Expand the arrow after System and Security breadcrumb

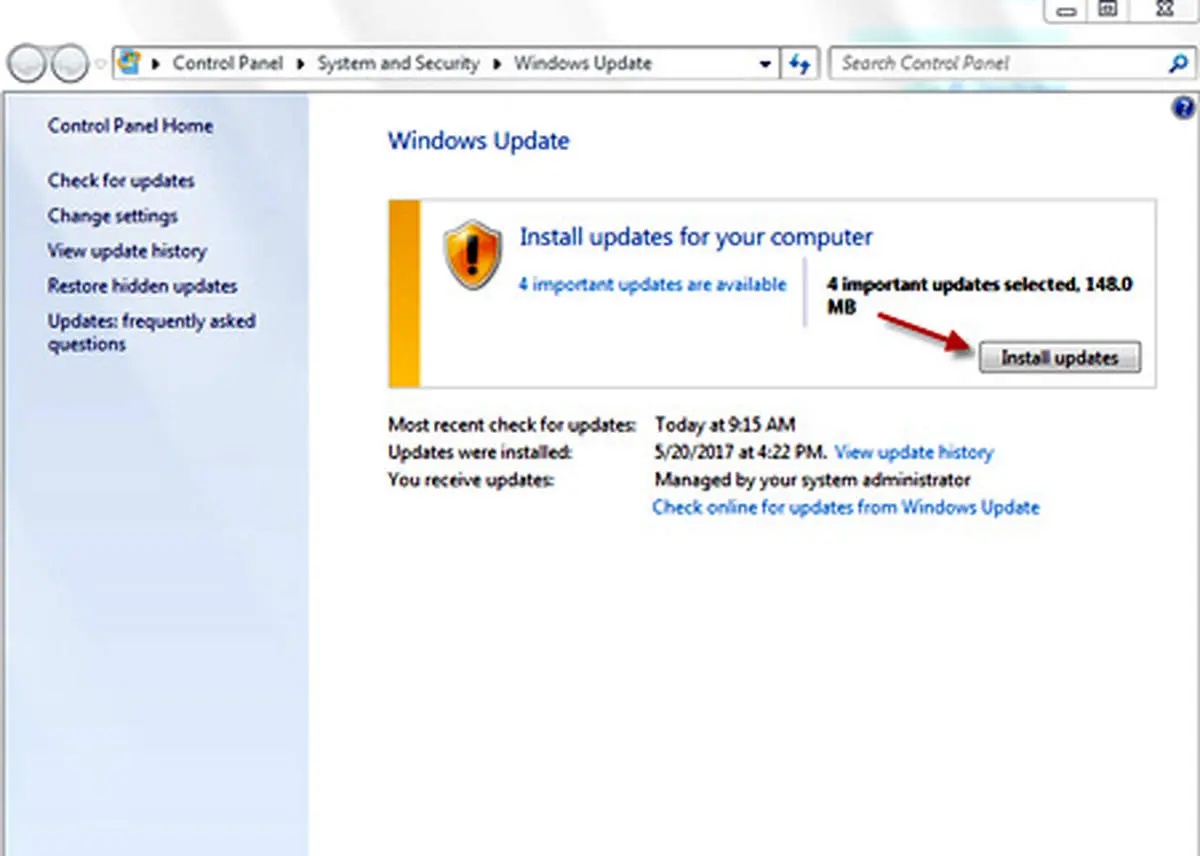[496, 64]
